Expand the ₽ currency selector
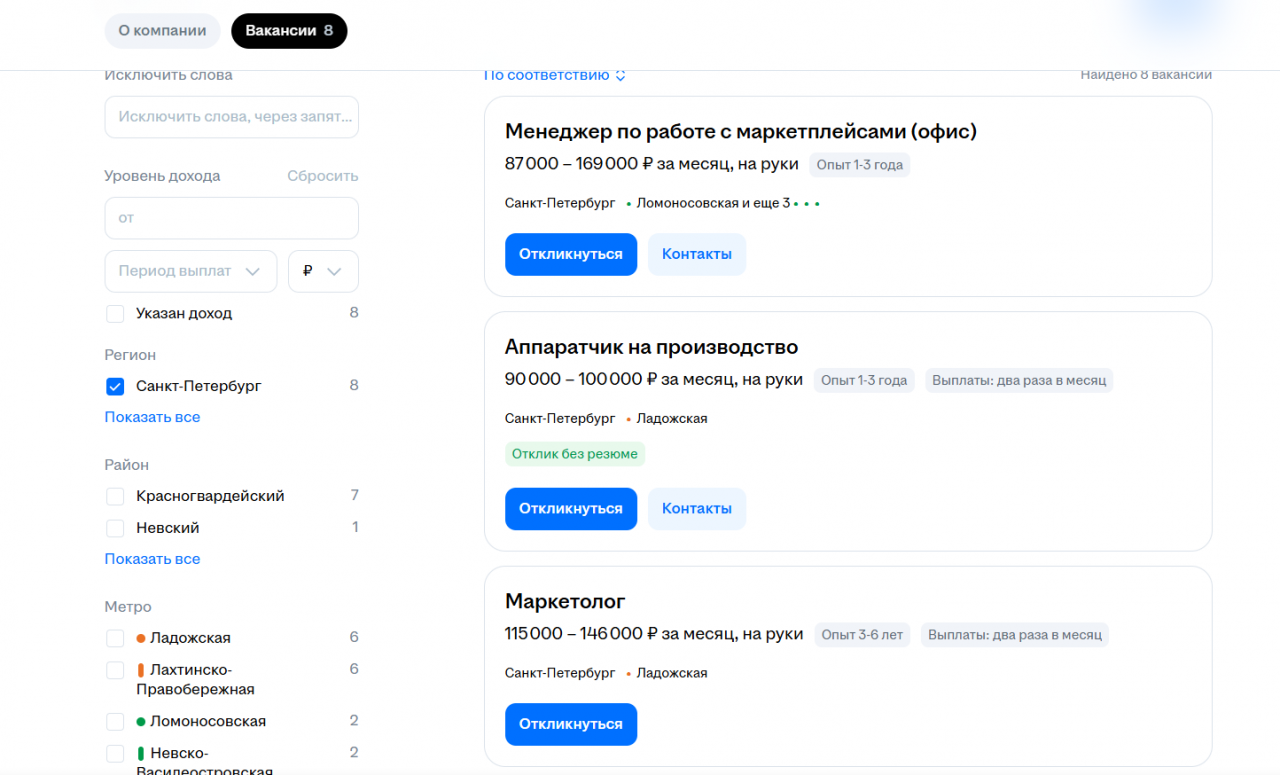This screenshot has width=1280, height=775. (323, 271)
